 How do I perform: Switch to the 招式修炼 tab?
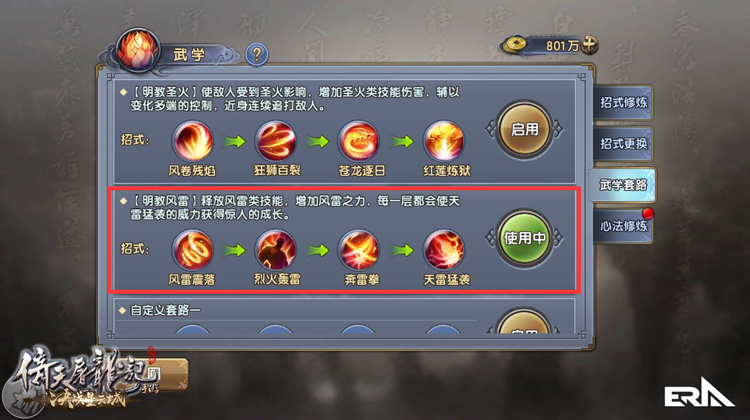[x=623, y=102]
